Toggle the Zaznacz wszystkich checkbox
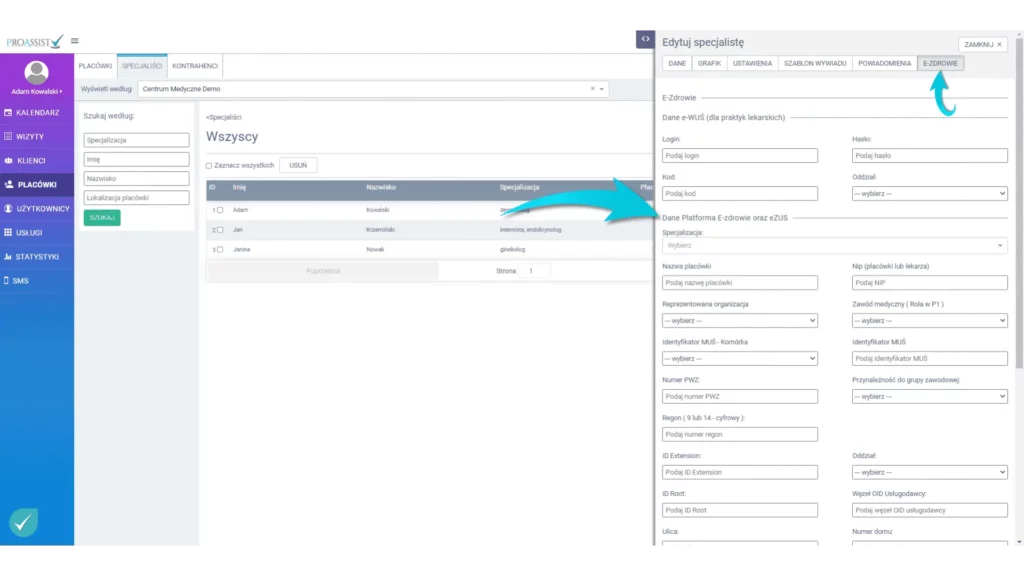 pyautogui.click(x=209, y=165)
